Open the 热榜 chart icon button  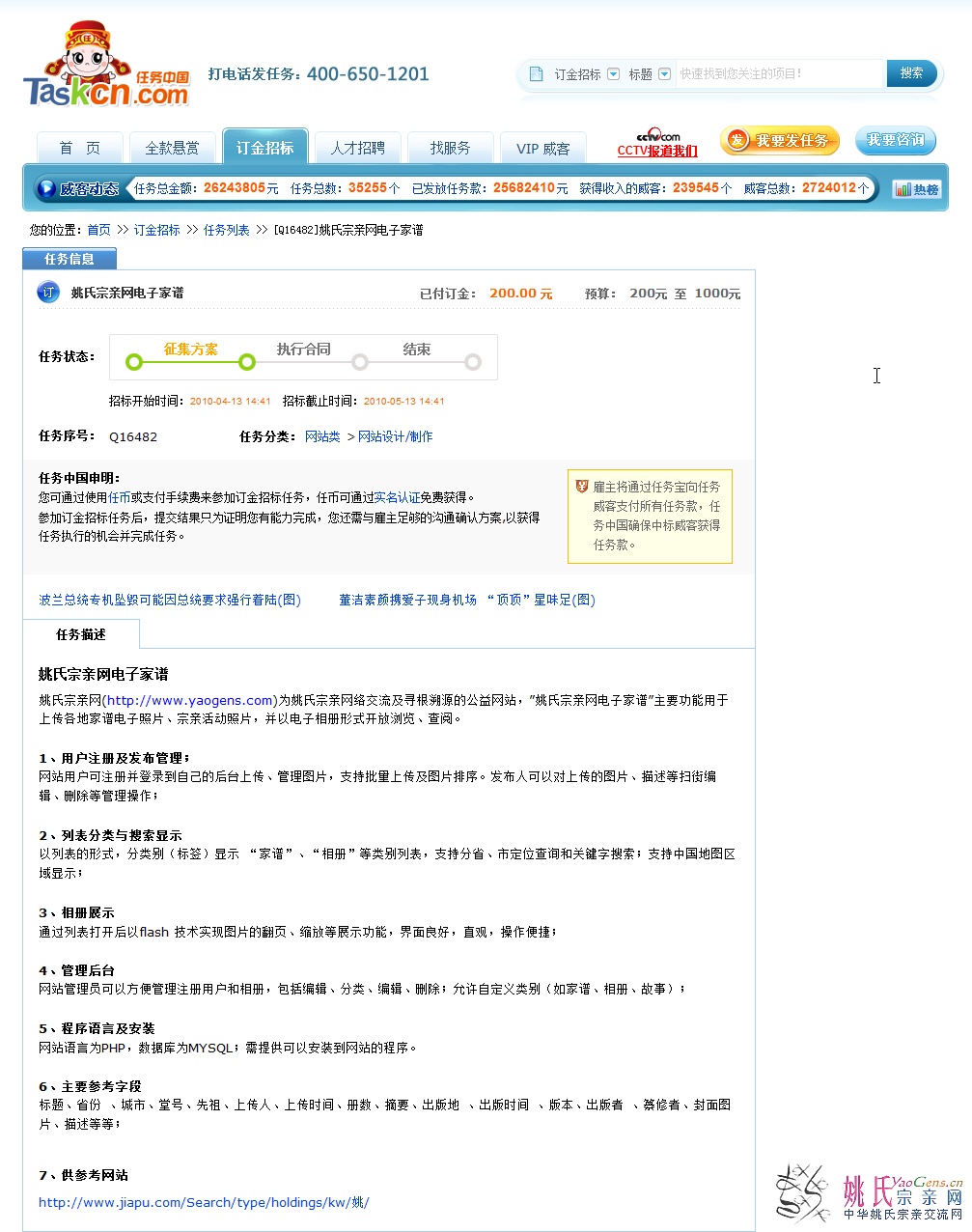coord(916,189)
